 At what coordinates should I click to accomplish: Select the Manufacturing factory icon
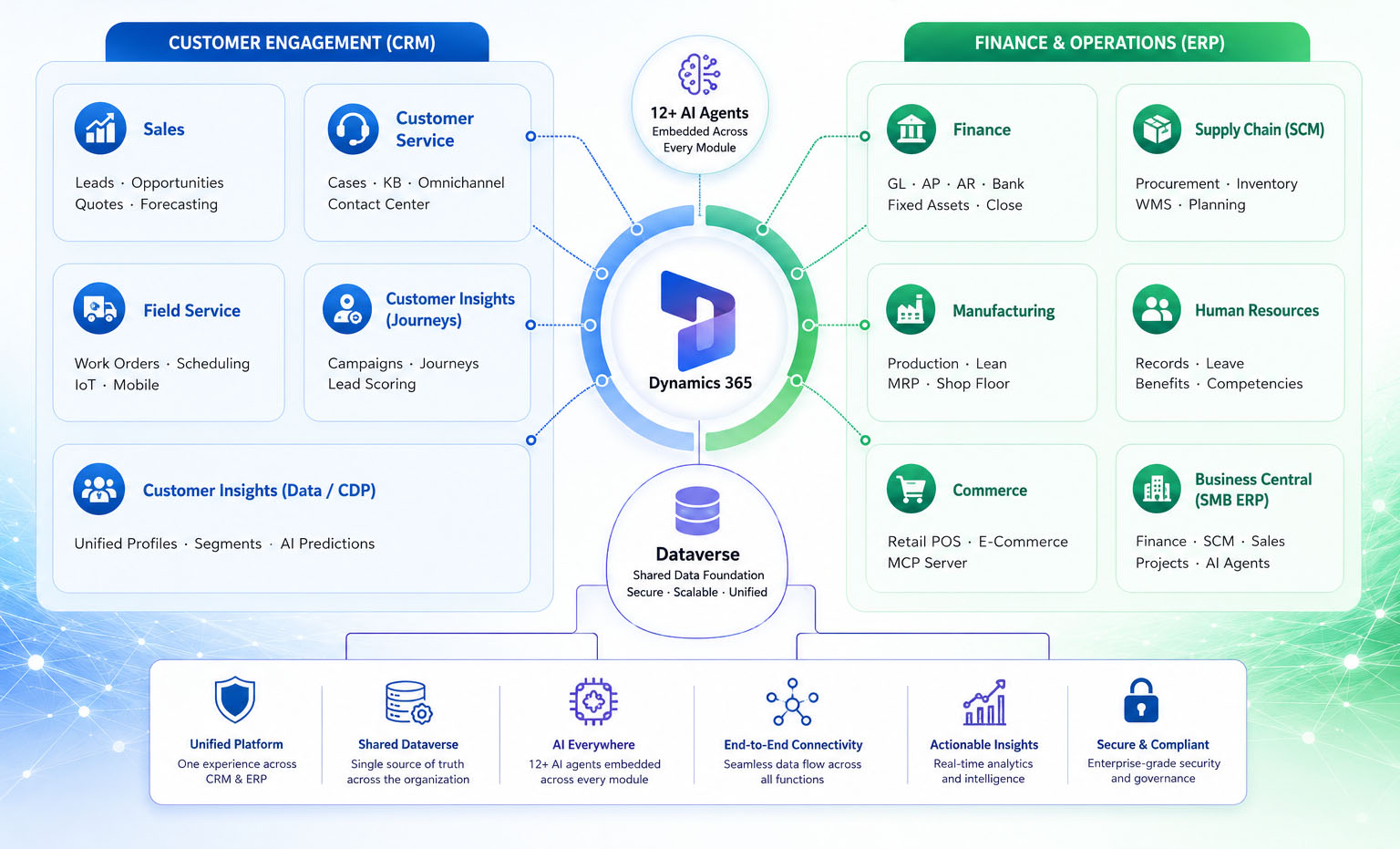[x=911, y=309]
